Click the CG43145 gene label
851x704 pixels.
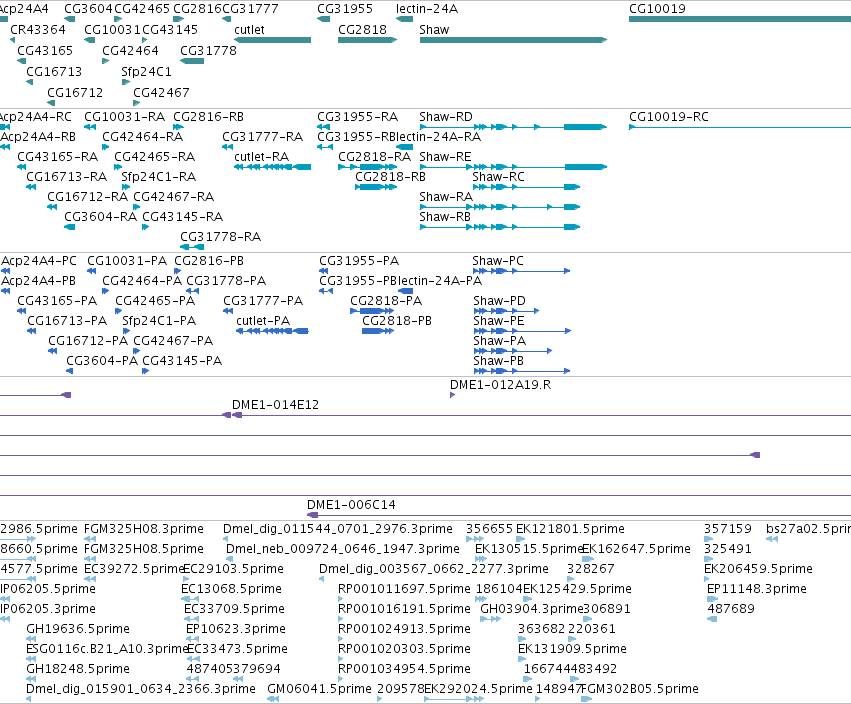(170, 29)
